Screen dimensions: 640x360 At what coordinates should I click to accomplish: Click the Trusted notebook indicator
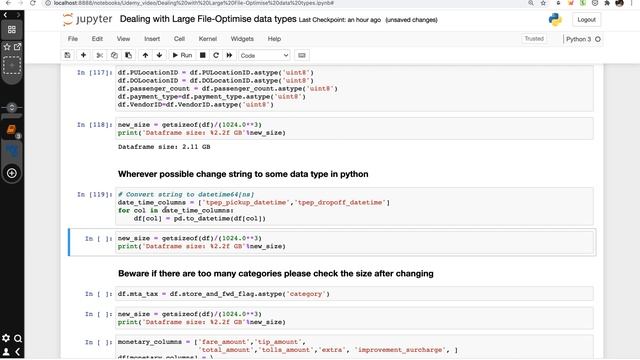pos(534,39)
